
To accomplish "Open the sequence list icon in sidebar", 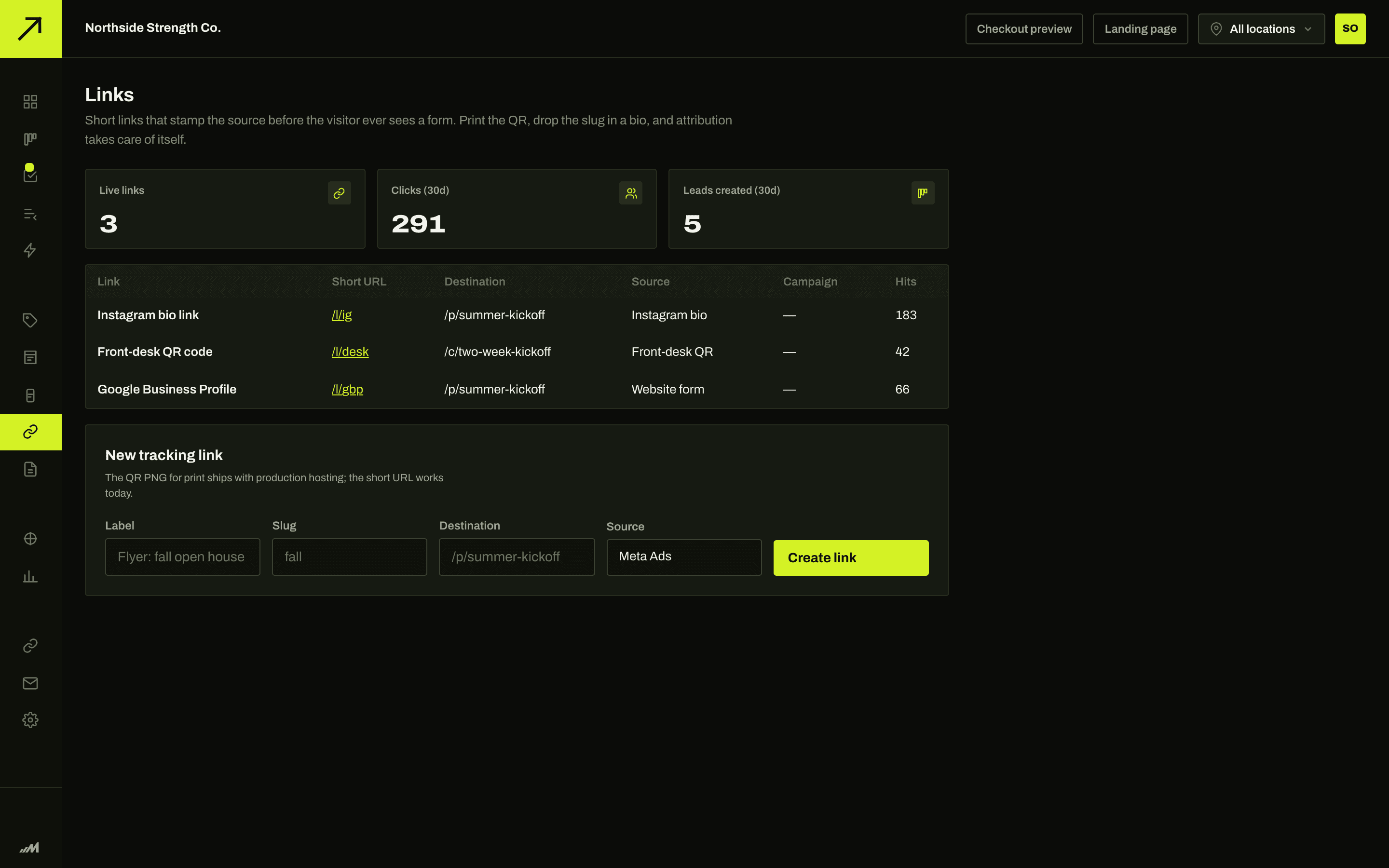I will point(30,214).
